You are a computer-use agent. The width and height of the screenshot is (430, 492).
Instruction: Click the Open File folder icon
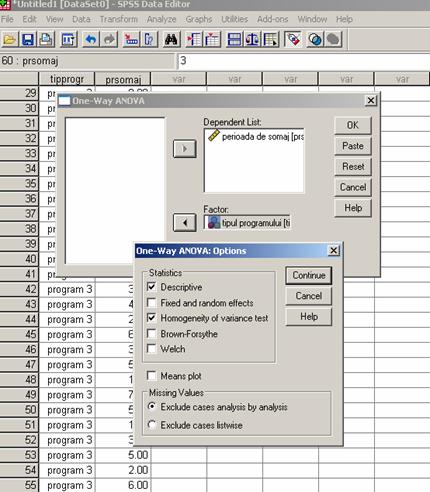10,40
